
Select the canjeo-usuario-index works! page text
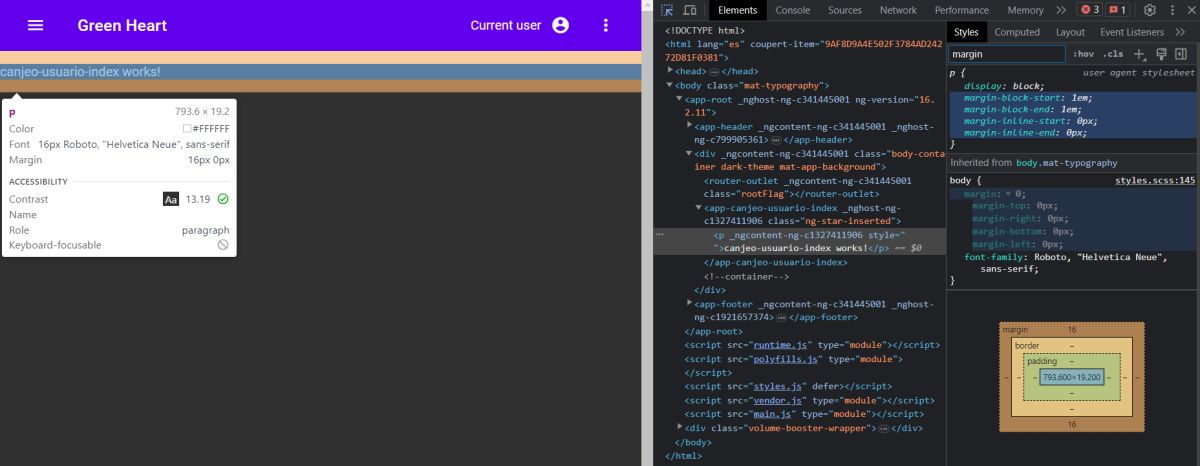80,72
